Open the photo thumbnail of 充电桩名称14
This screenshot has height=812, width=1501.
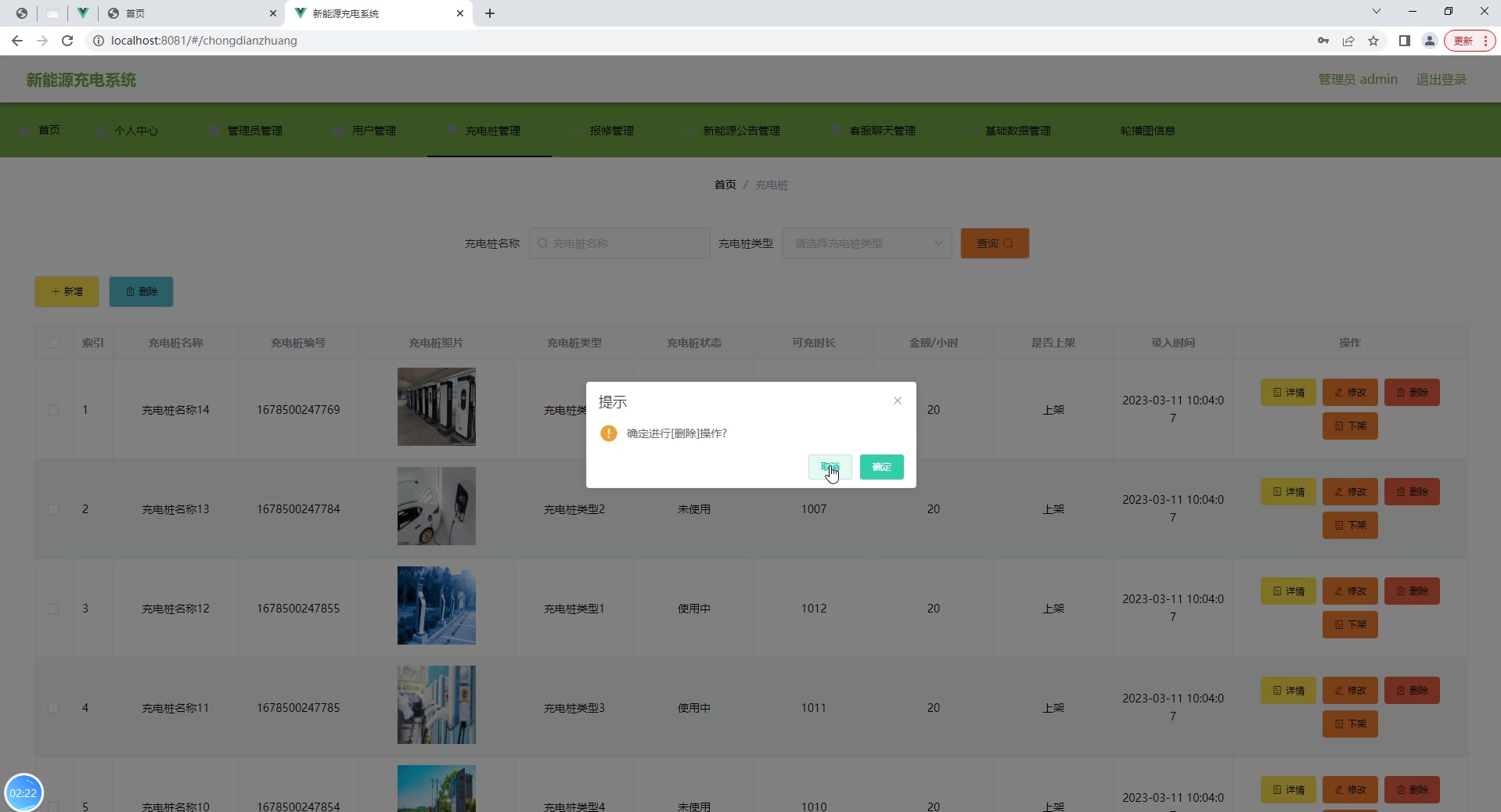tap(437, 407)
